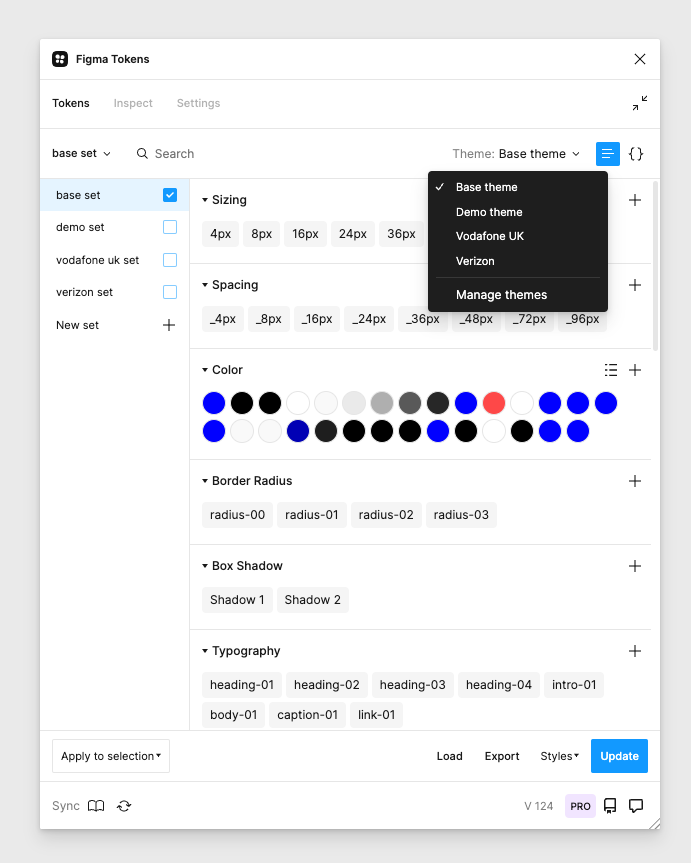This screenshot has width=691, height=863.
Task: Open the base set dropdown
Action: (78, 154)
